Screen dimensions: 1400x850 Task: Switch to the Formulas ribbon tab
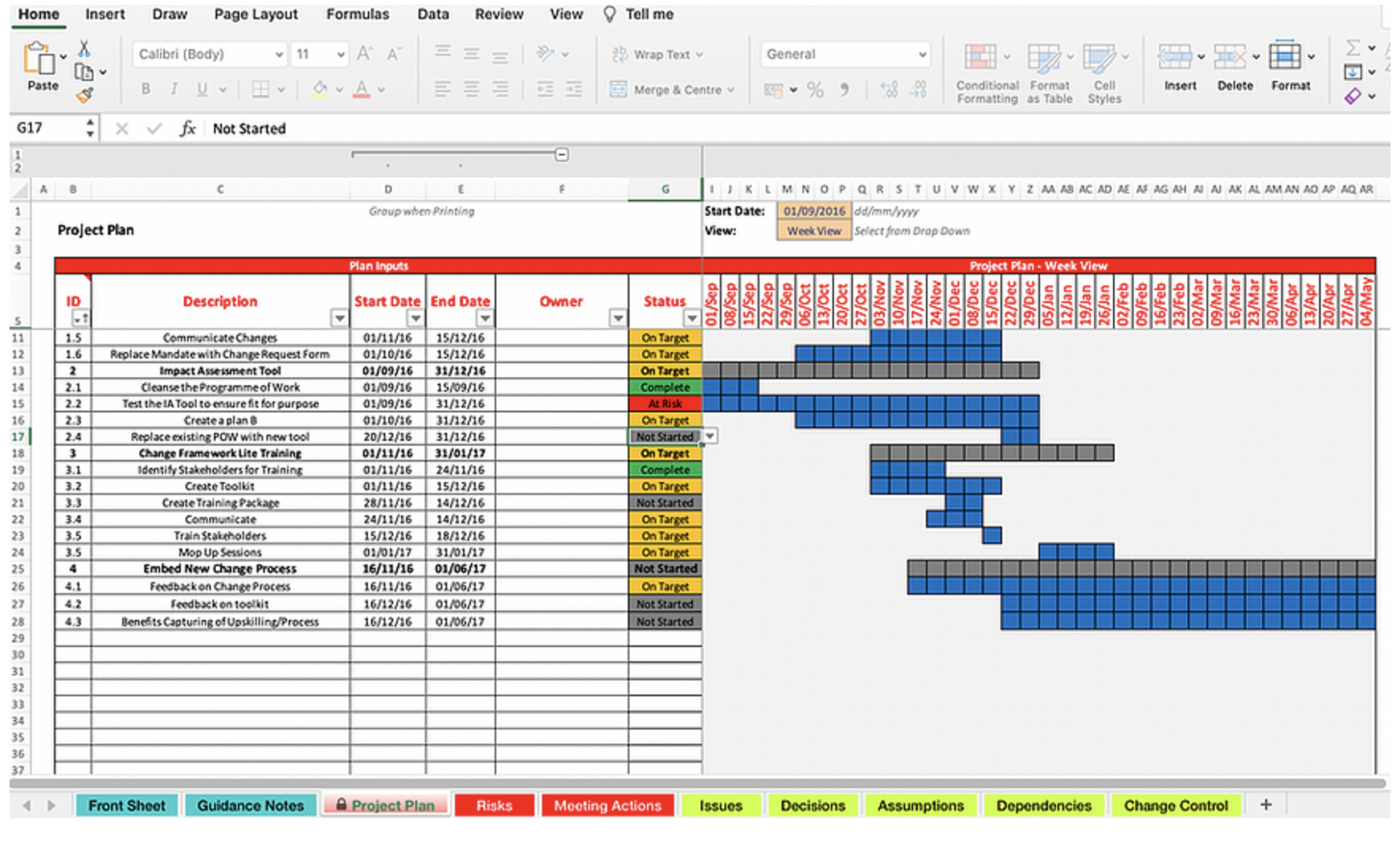click(x=358, y=13)
